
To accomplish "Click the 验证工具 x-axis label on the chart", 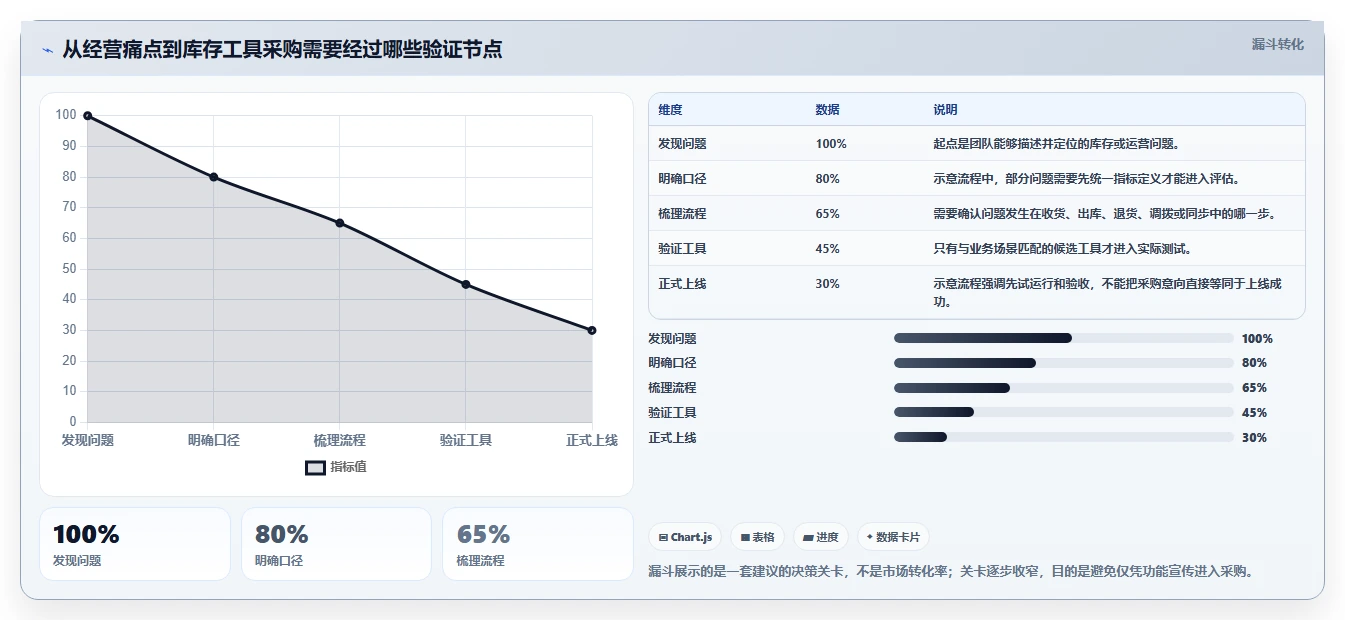I will (466, 440).
